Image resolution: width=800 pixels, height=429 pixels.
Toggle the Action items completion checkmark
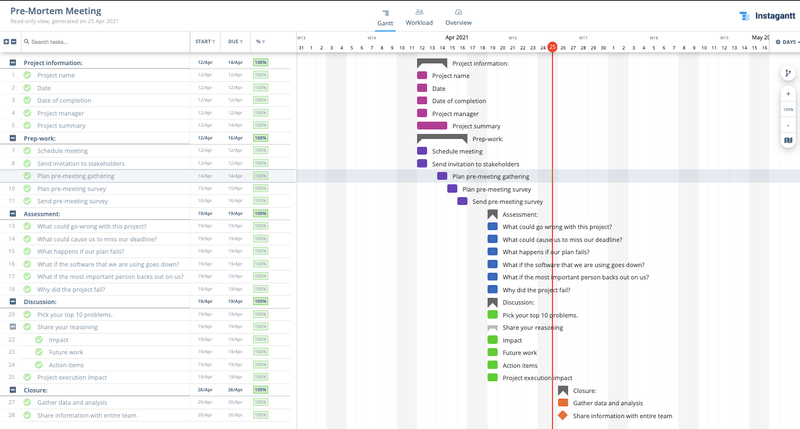click(39, 364)
